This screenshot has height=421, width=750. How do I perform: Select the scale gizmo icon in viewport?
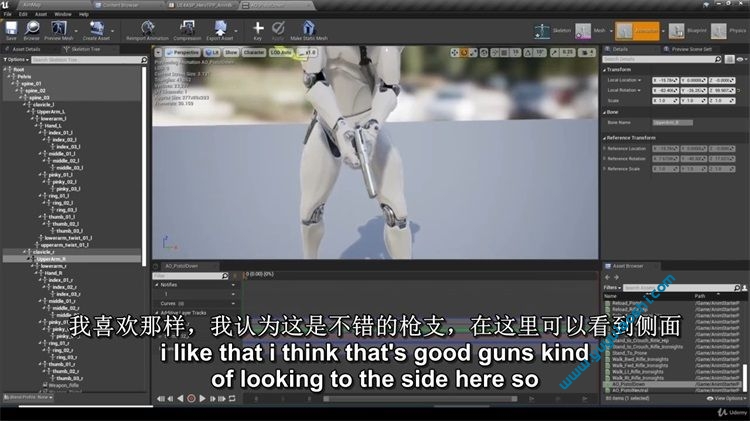point(473,53)
